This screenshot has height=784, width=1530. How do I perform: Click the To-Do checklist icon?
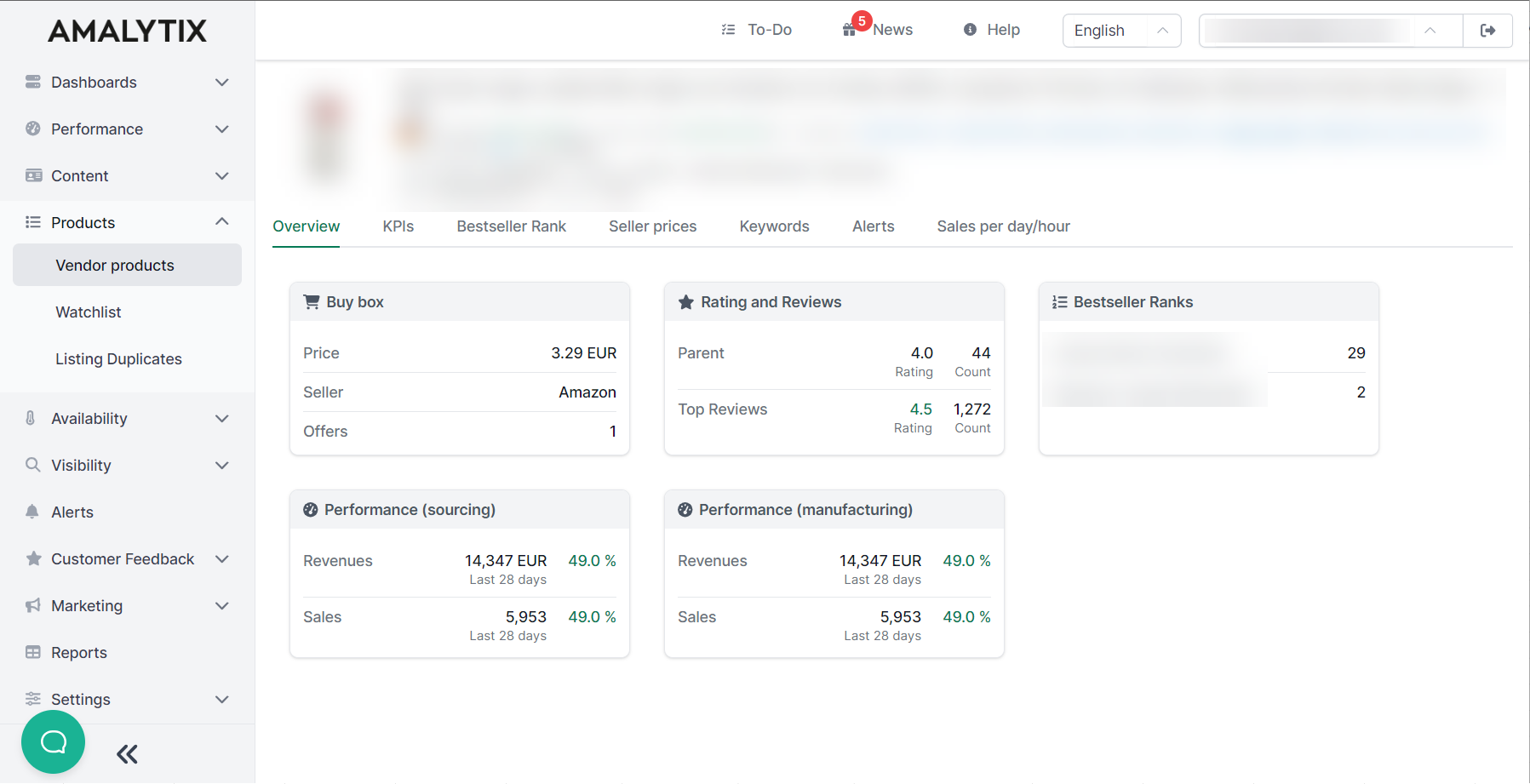pyautogui.click(x=728, y=30)
